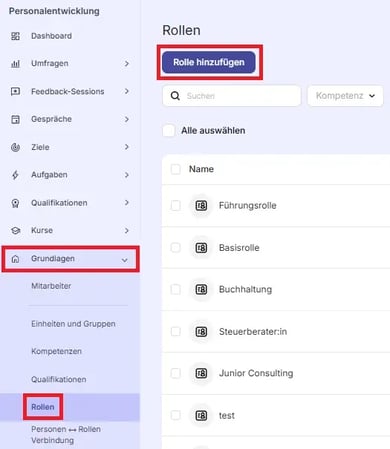390x449 pixels.
Task: Click the Dashboard grid icon
Action: pos(15,36)
